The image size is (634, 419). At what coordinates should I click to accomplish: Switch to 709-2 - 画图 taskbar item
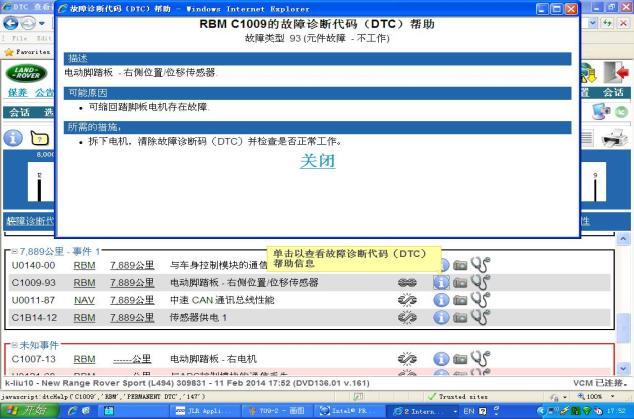coord(276,411)
